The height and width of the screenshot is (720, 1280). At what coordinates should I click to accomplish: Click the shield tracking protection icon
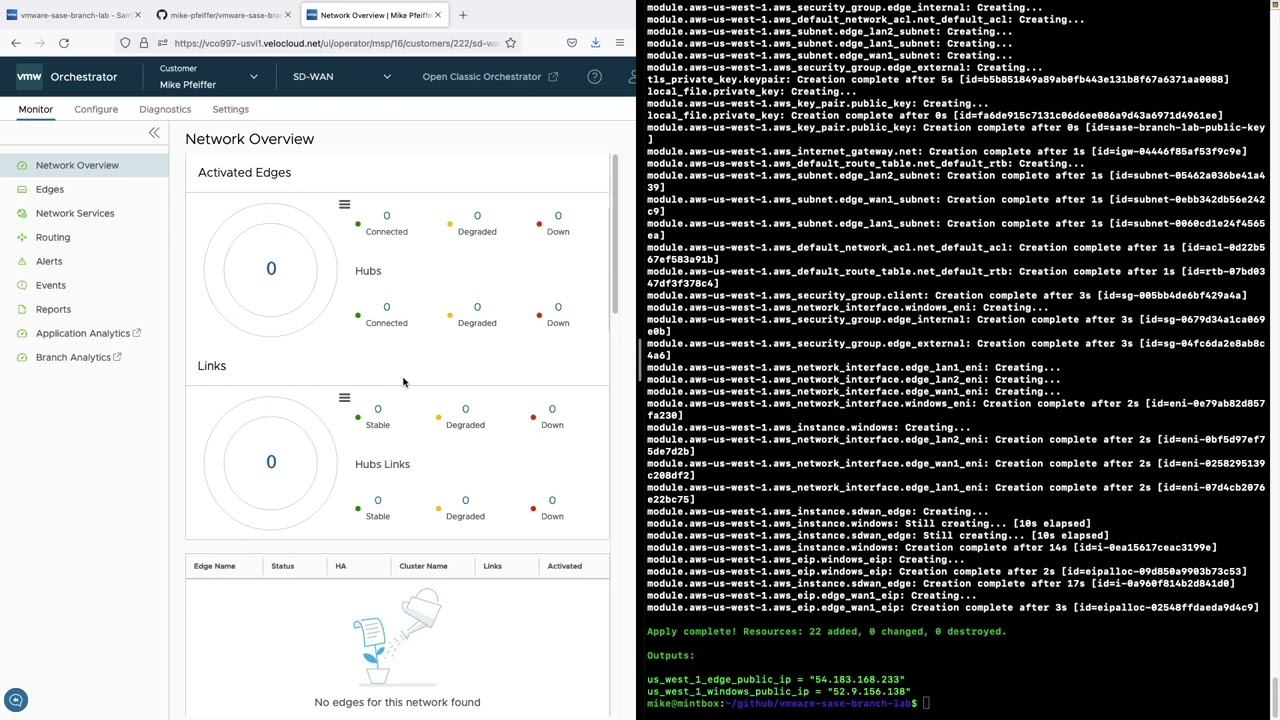point(125,43)
